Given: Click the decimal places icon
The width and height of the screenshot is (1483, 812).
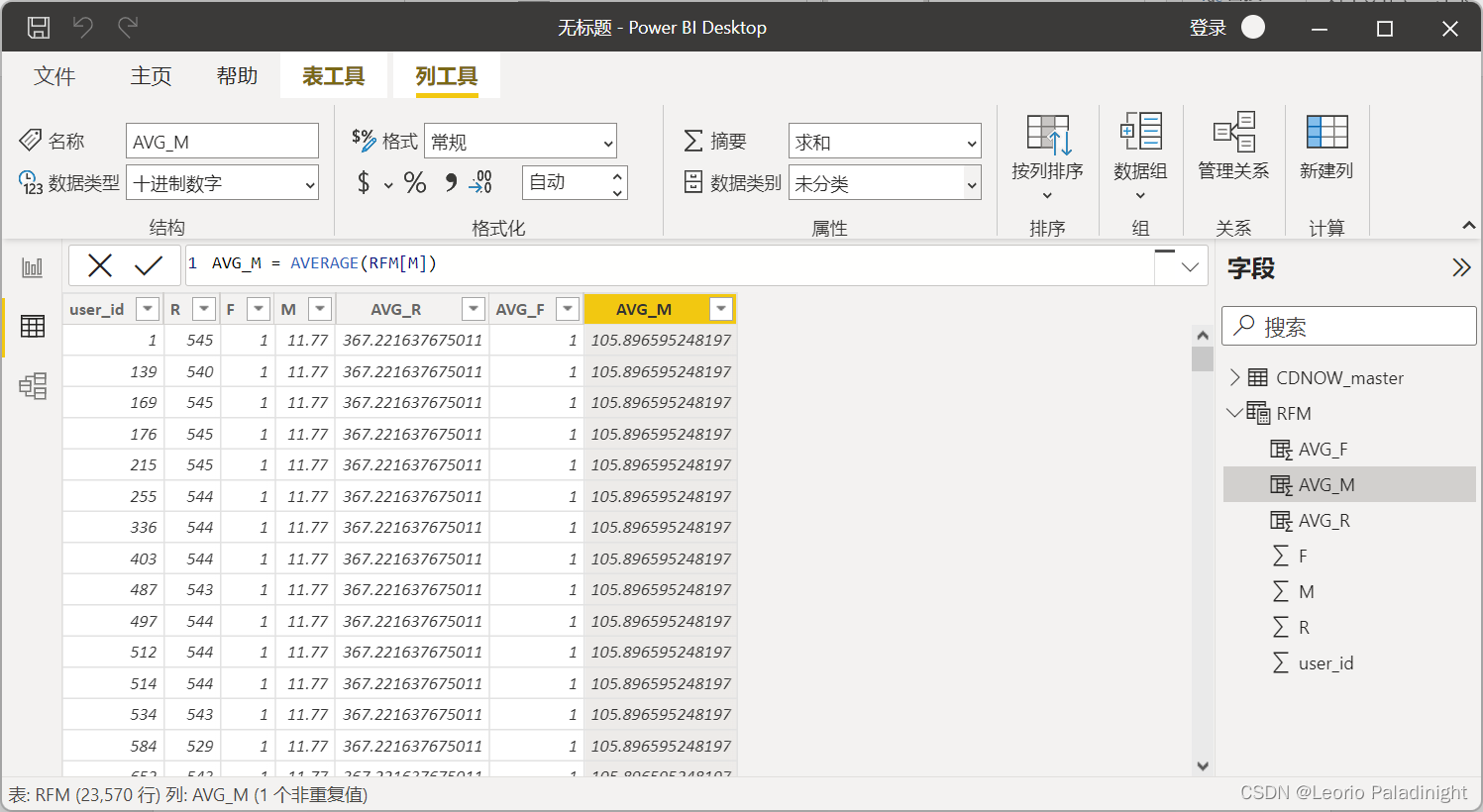Looking at the screenshot, I should [x=481, y=182].
